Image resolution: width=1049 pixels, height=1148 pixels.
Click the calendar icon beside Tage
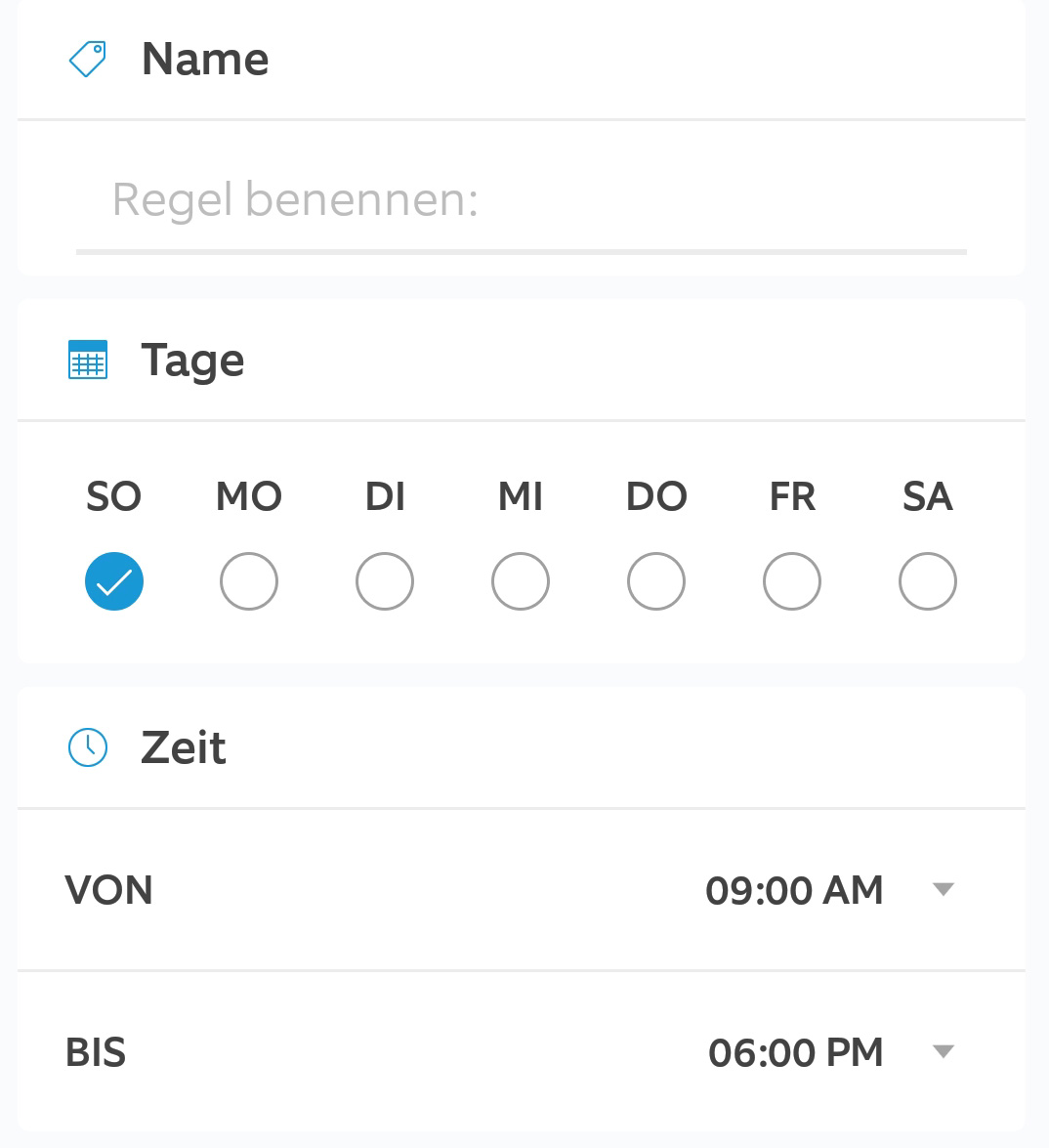pos(88,360)
